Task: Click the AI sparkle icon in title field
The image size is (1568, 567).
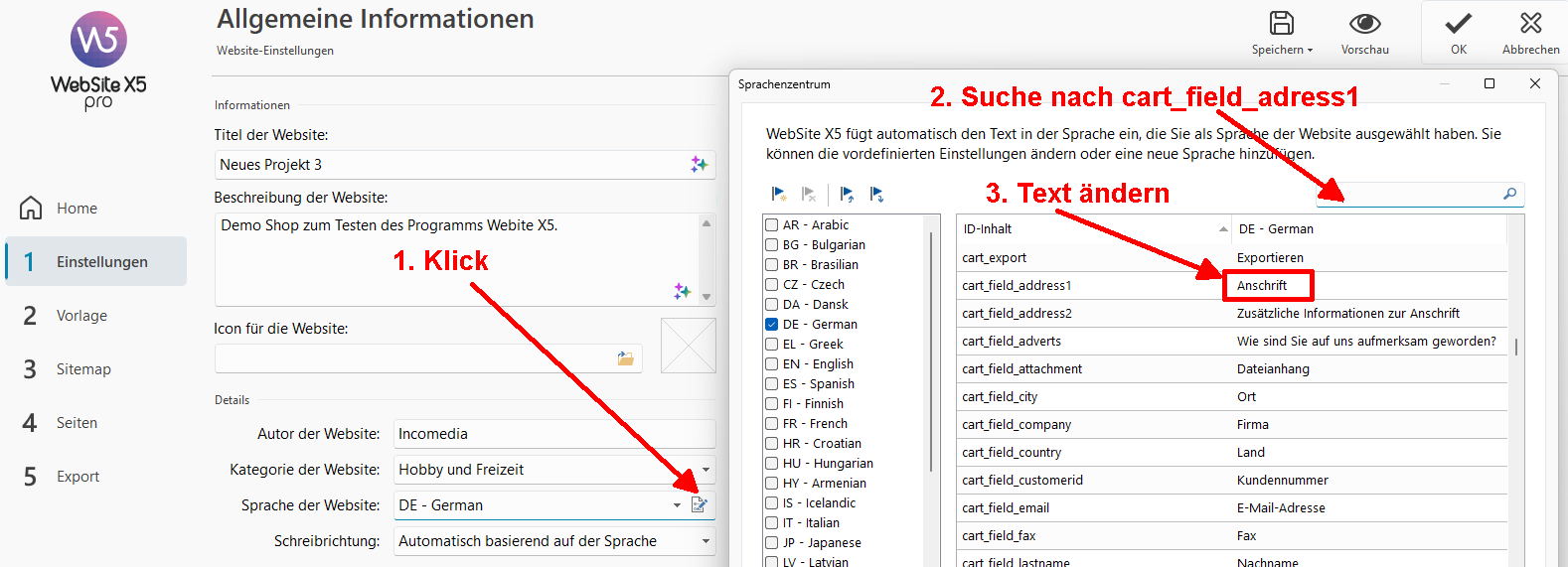Action: 699,165
